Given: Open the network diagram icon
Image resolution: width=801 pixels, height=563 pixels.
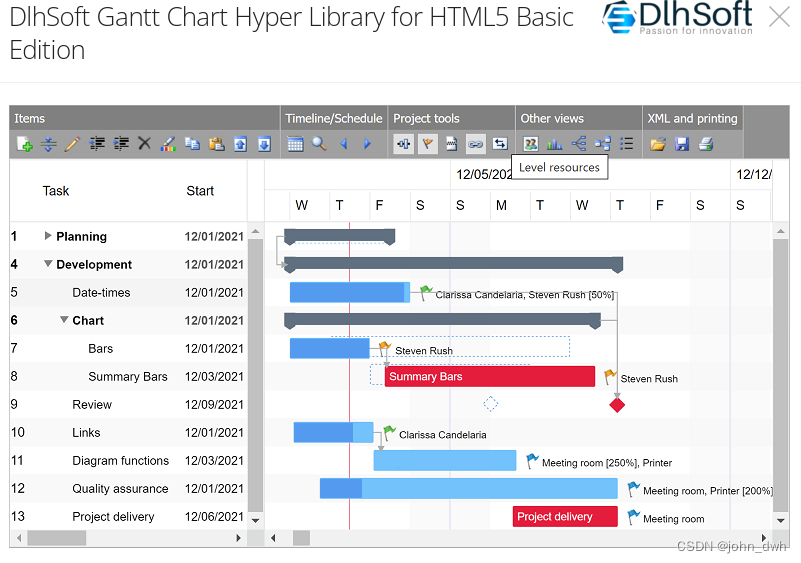Looking at the screenshot, I should click(579, 144).
